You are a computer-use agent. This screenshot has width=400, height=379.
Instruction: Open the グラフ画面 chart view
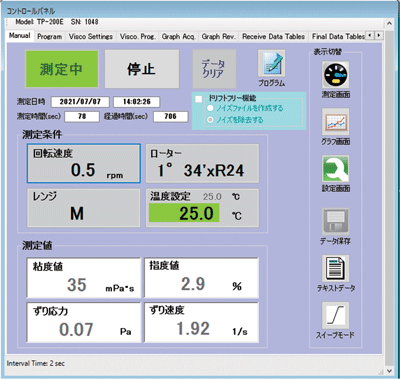tap(336, 122)
